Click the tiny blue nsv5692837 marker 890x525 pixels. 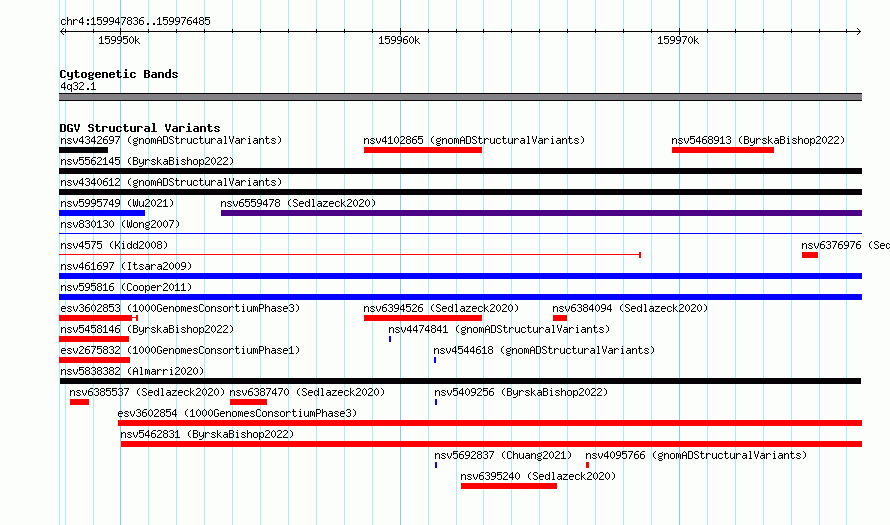(x=436, y=465)
